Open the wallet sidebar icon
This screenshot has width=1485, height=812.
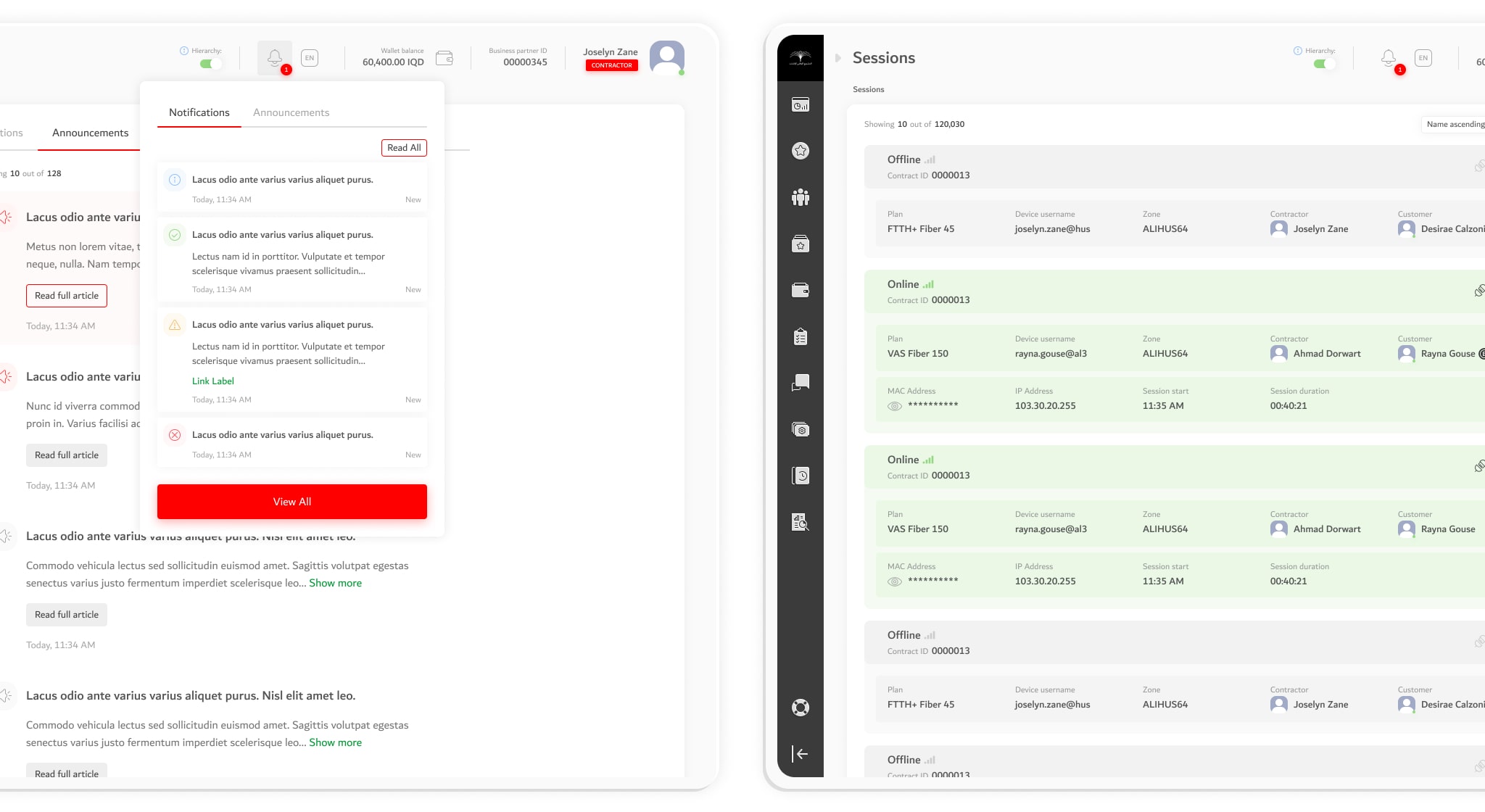tap(801, 291)
